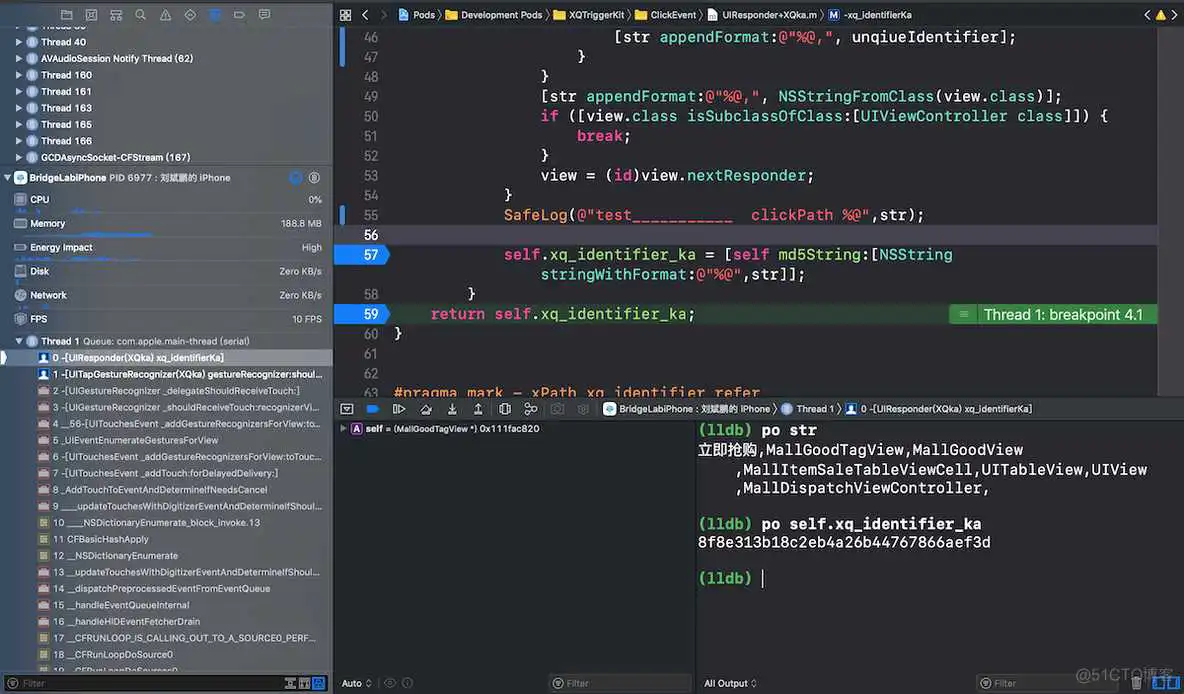Click the Step Into debug button
Image resolution: width=1184 pixels, height=694 pixels.
click(452, 409)
